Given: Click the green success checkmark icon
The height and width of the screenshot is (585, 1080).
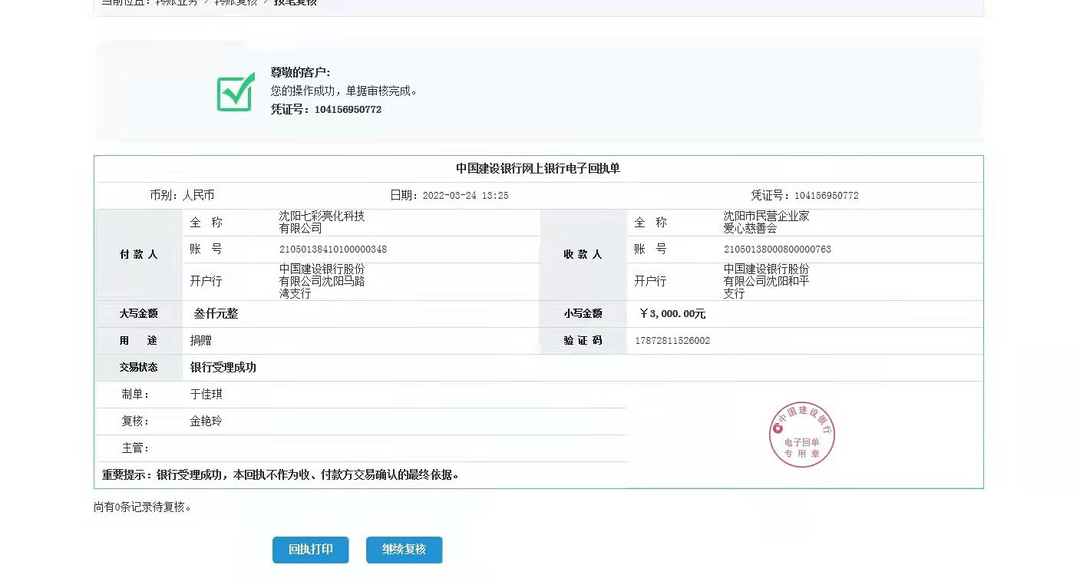Looking at the screenshot, I should click(236, 92).
